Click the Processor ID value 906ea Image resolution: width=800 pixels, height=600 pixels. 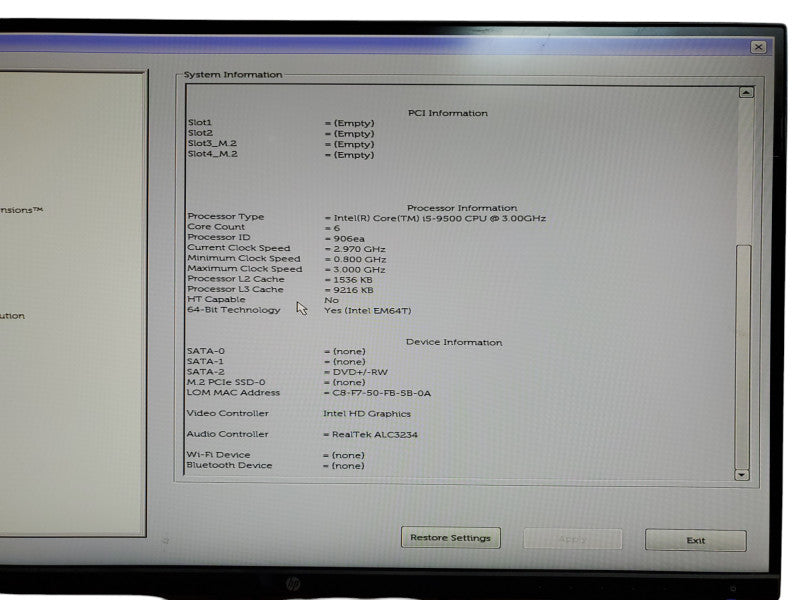pyautogui.click(x=349, y=239)
